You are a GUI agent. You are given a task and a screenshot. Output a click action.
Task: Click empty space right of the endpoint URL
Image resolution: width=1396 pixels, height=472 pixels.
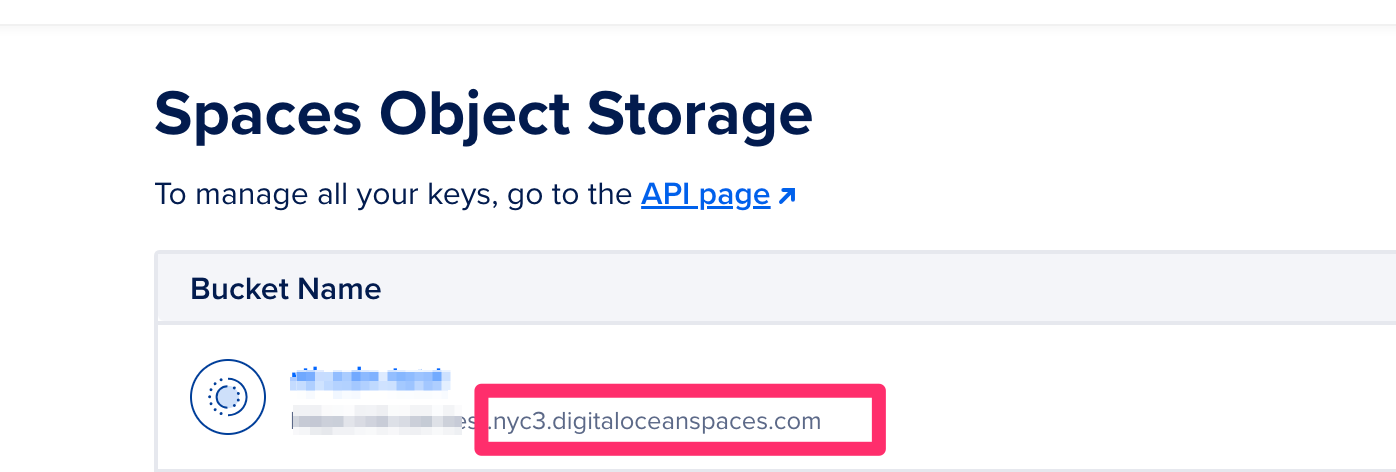click(1100, 421)
